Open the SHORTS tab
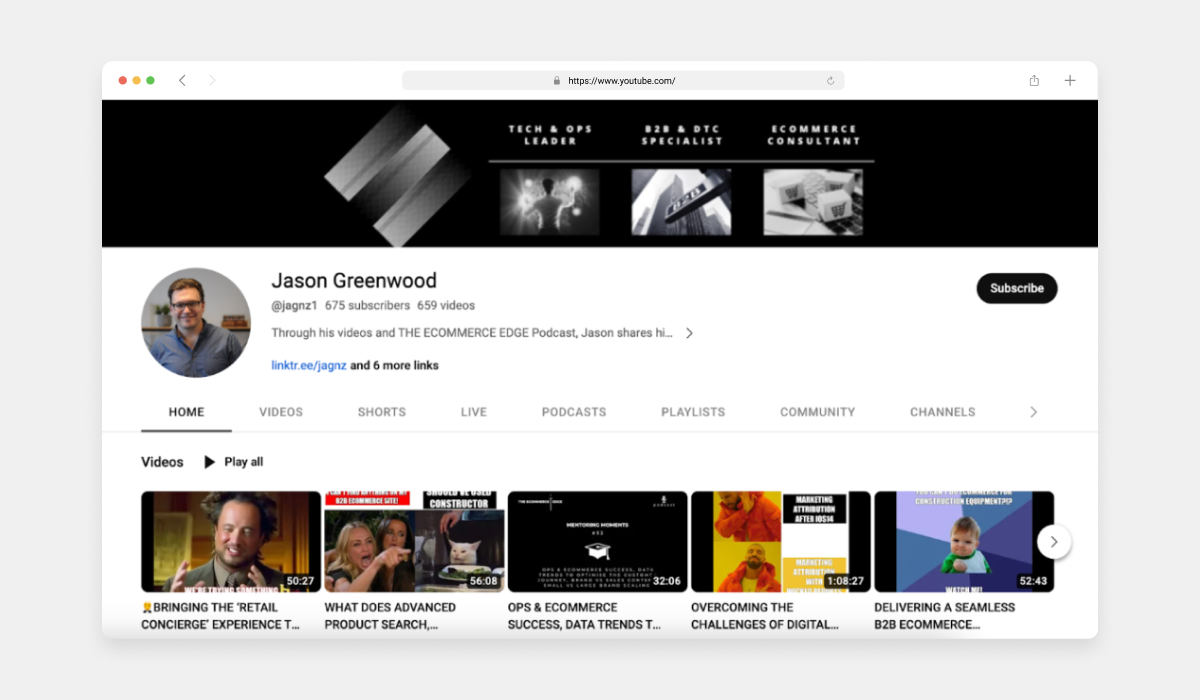 (382, 412)
